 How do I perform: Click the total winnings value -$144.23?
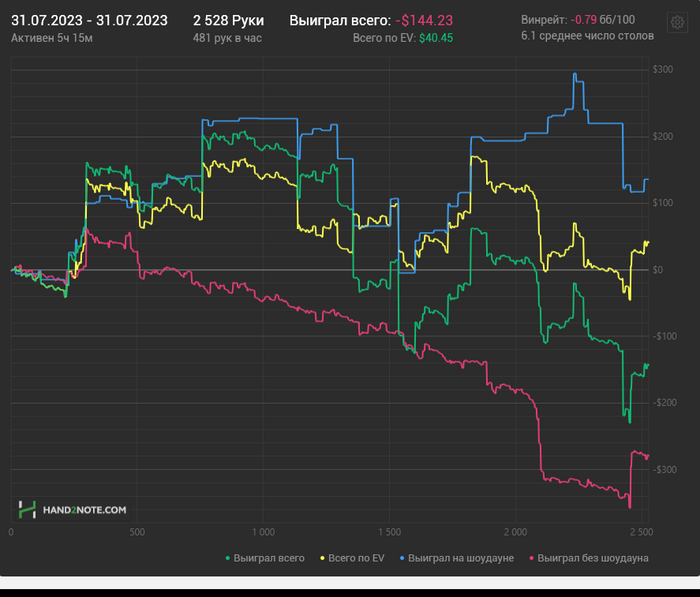coord(424,21)
